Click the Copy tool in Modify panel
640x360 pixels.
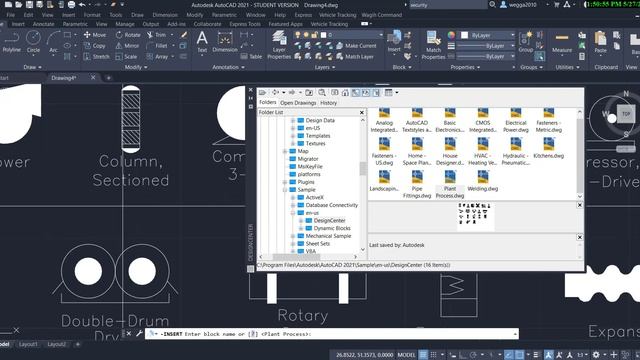[x=95, y=46]
